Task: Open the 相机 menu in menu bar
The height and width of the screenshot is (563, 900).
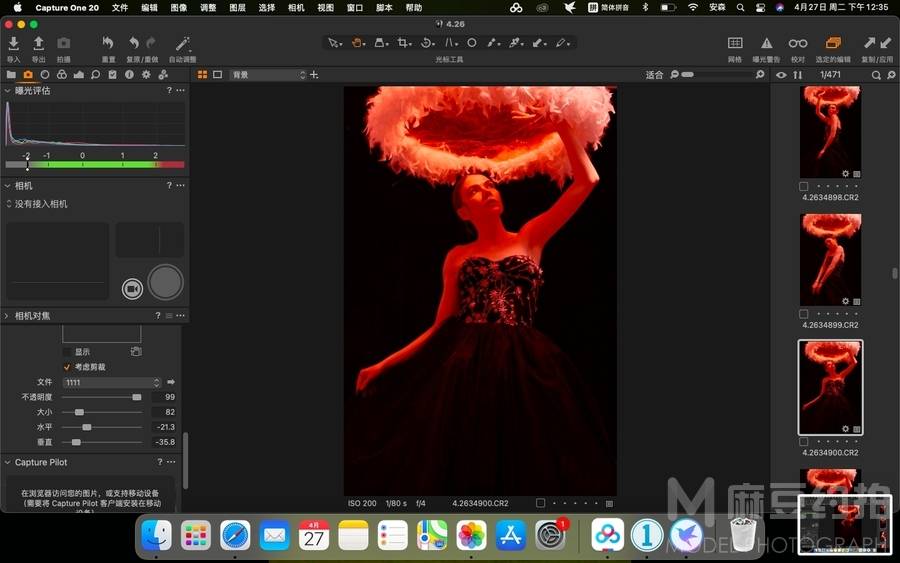Action: point(296,7)
